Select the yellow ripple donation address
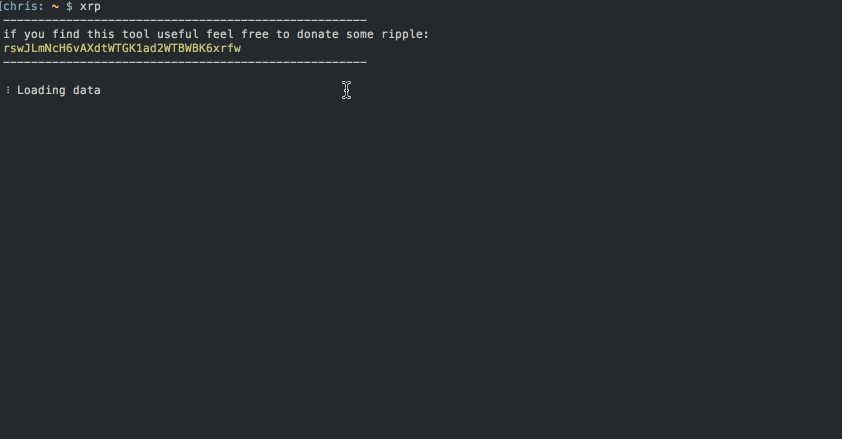The height and width of the screenshot is (439, 842). coord(122,48)
